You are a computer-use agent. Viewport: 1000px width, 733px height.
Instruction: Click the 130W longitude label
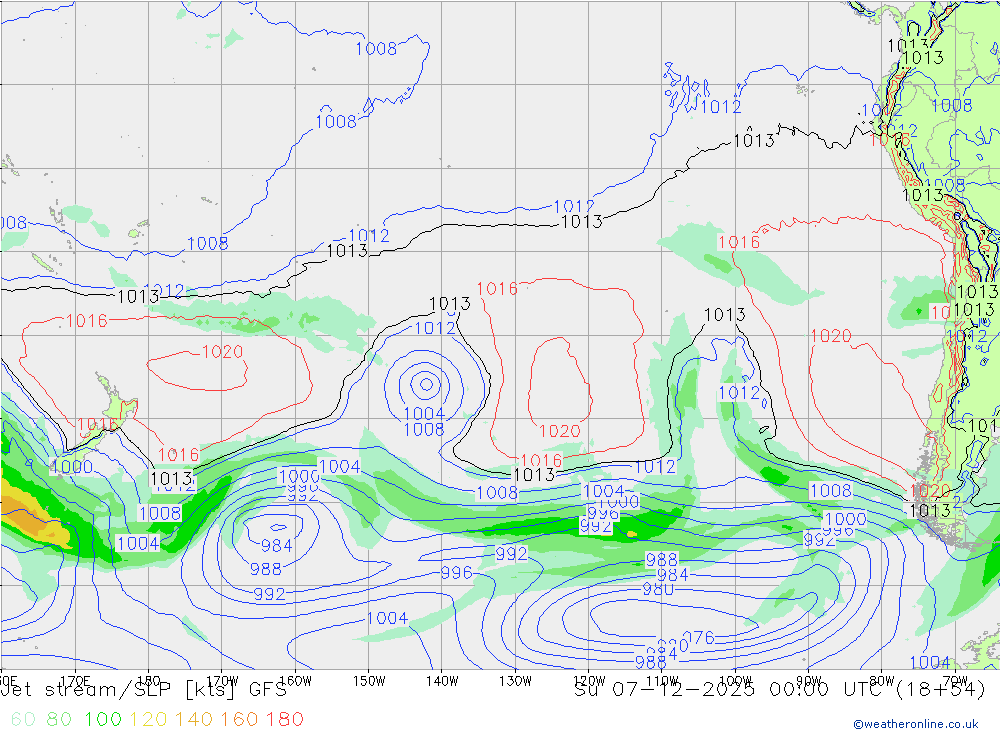(515, 681)
